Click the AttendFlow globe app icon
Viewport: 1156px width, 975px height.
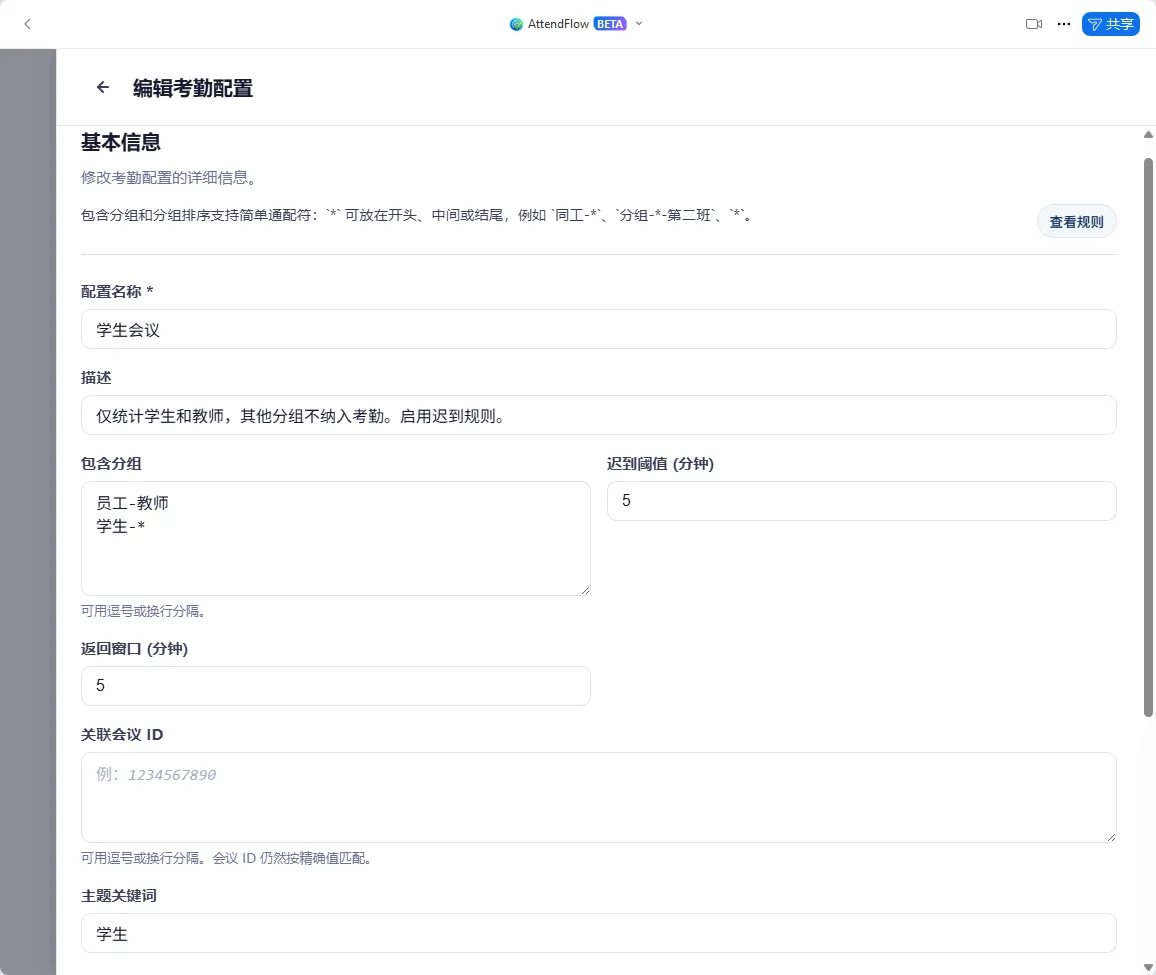[516, 24]
